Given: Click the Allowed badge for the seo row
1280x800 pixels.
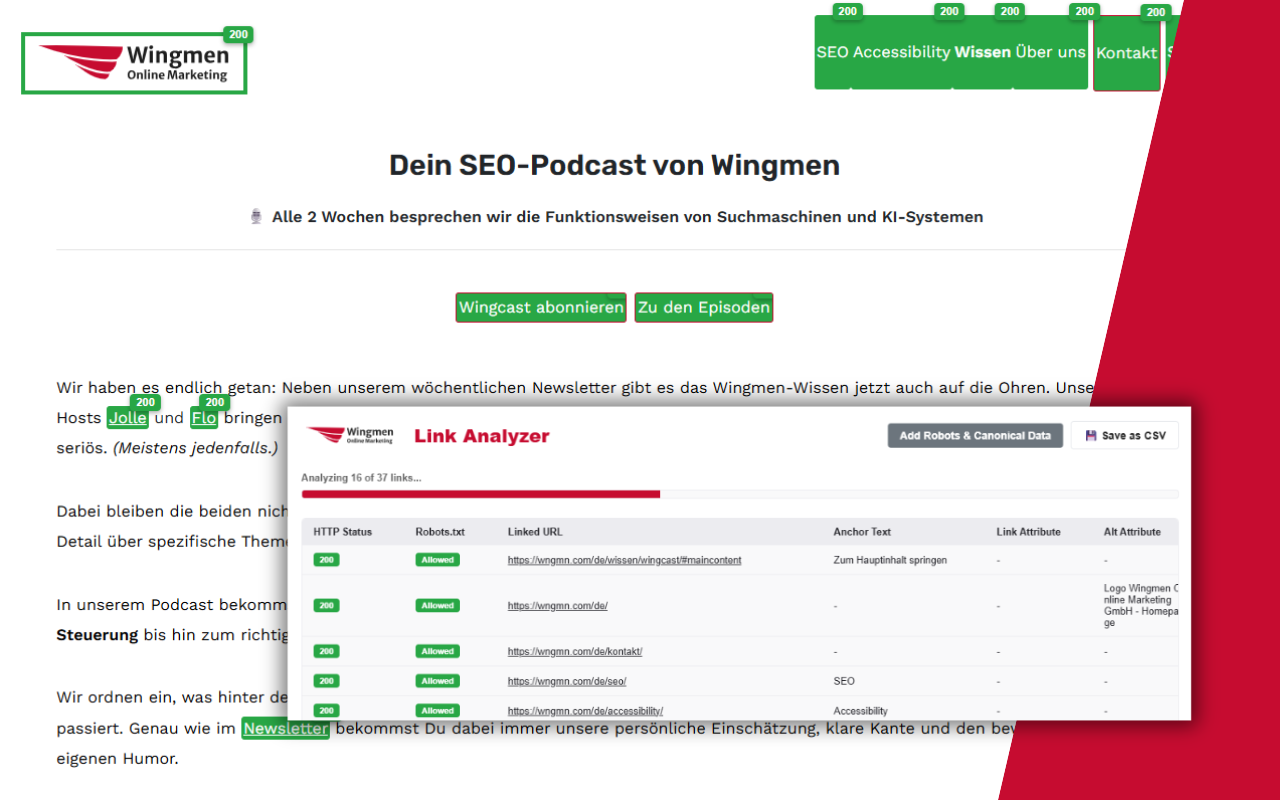Looking at the screenshot, I should pyautogui.click(x=438, y=681).
